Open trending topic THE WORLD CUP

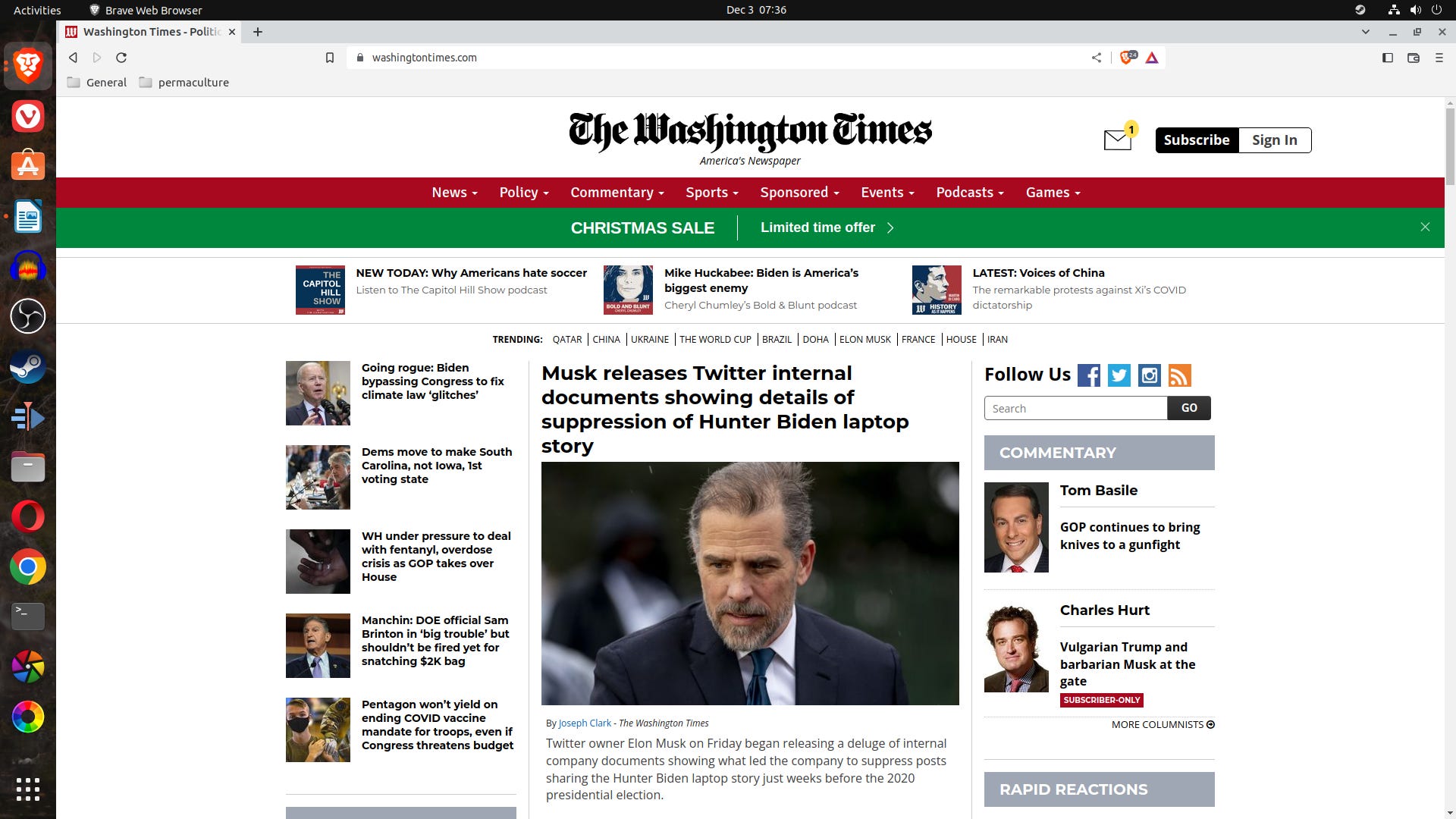(715, 340)
